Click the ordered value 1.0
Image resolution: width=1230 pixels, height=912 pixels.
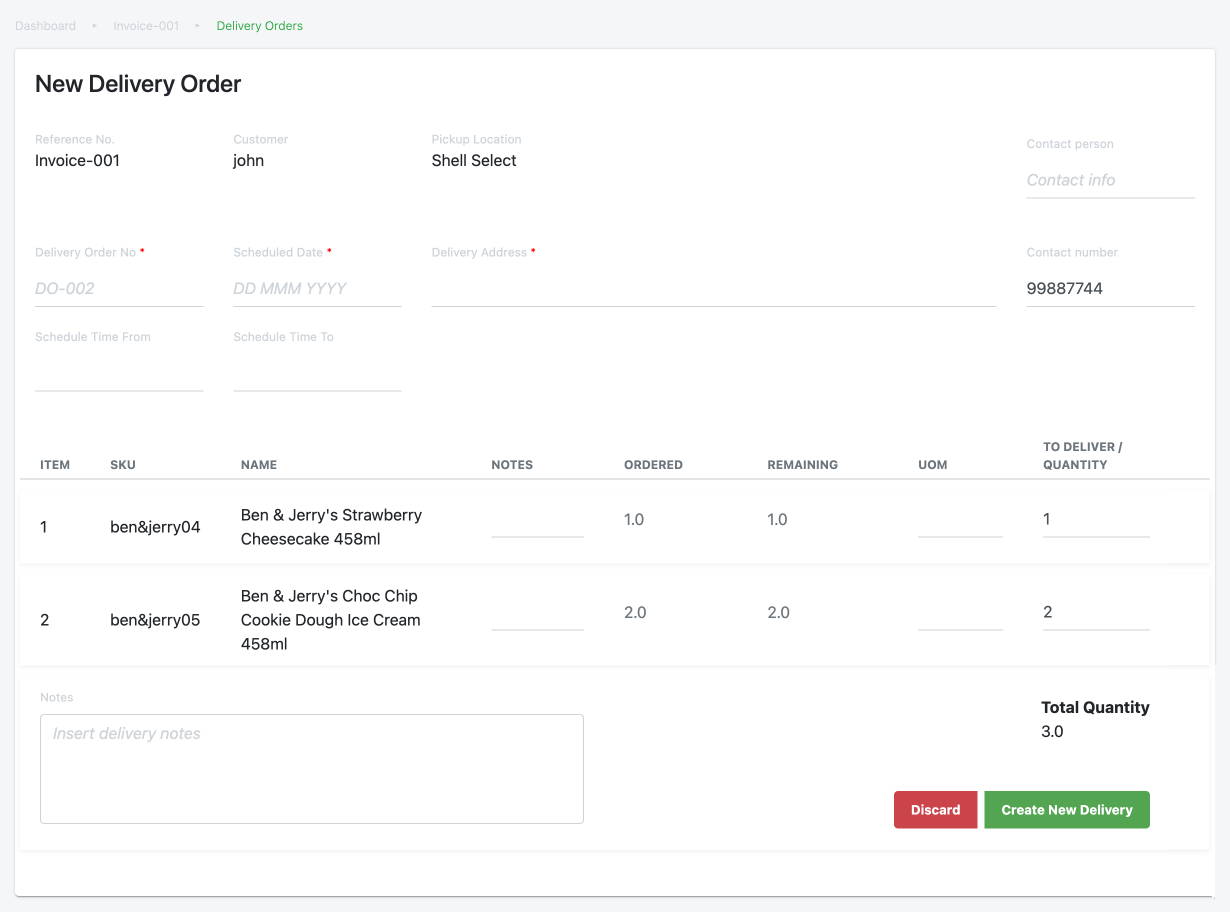pyautogui.click(x=634, y=520)
